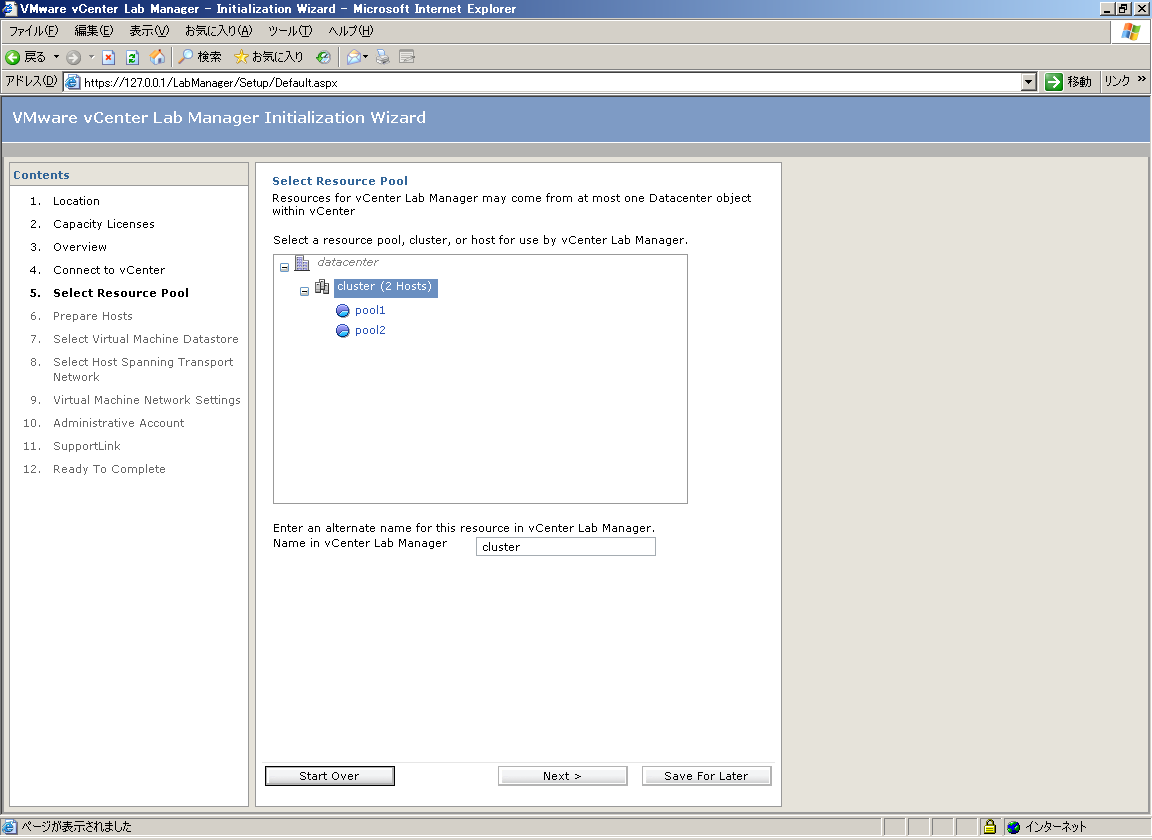Open the View (表示) menu
Image resolution: width=1152 pixels, height=840 pixels.
[x=149, y=31]
